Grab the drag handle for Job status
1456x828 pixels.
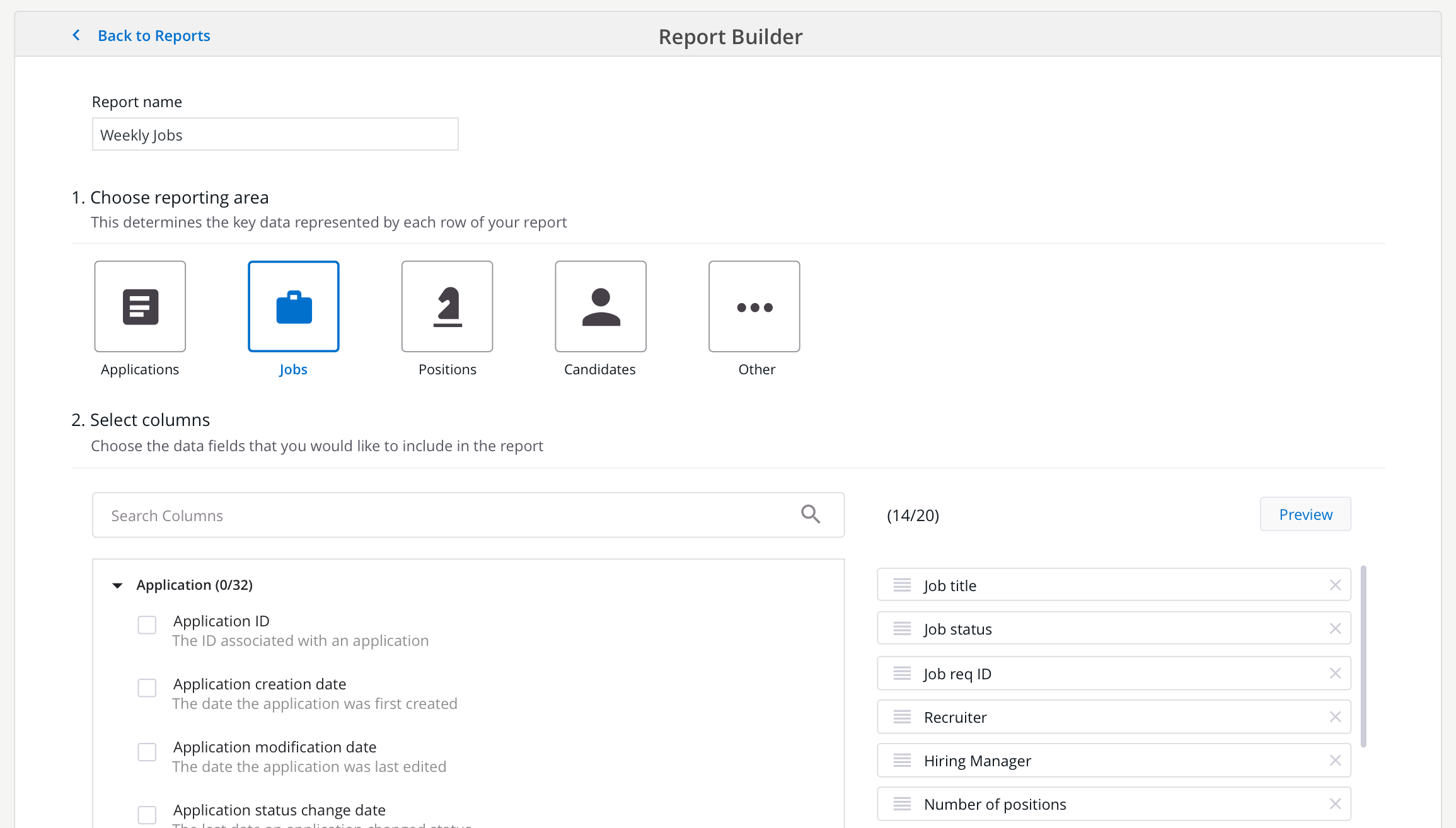click(x=902, y=629)
